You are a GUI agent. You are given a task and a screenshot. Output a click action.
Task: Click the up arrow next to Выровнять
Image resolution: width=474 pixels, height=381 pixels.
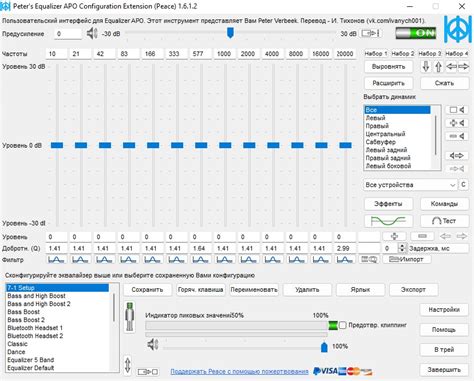pyautogui.click(x=438, y=66)
